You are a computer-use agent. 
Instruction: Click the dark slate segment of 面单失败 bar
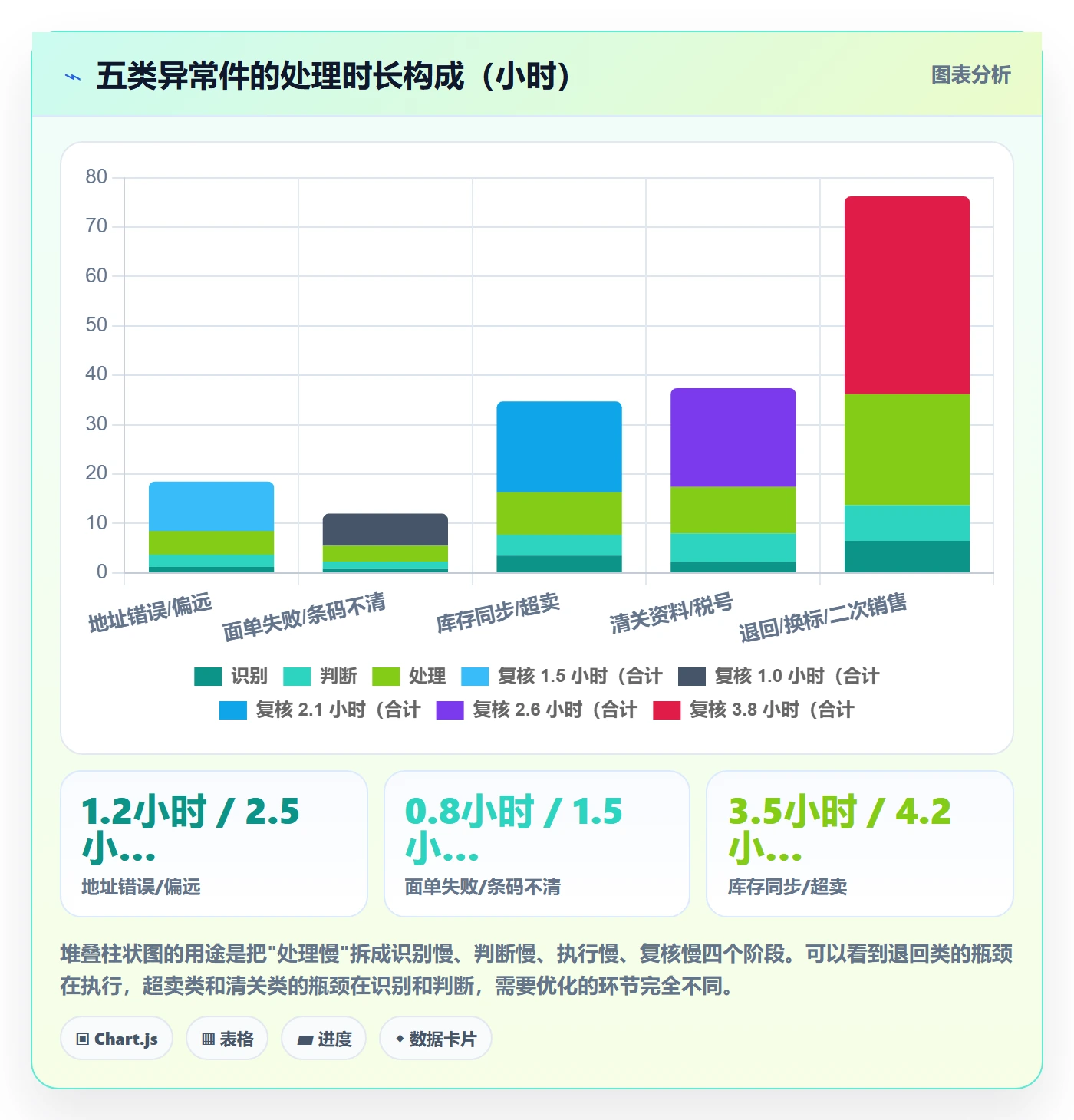[x=385, y=529]
